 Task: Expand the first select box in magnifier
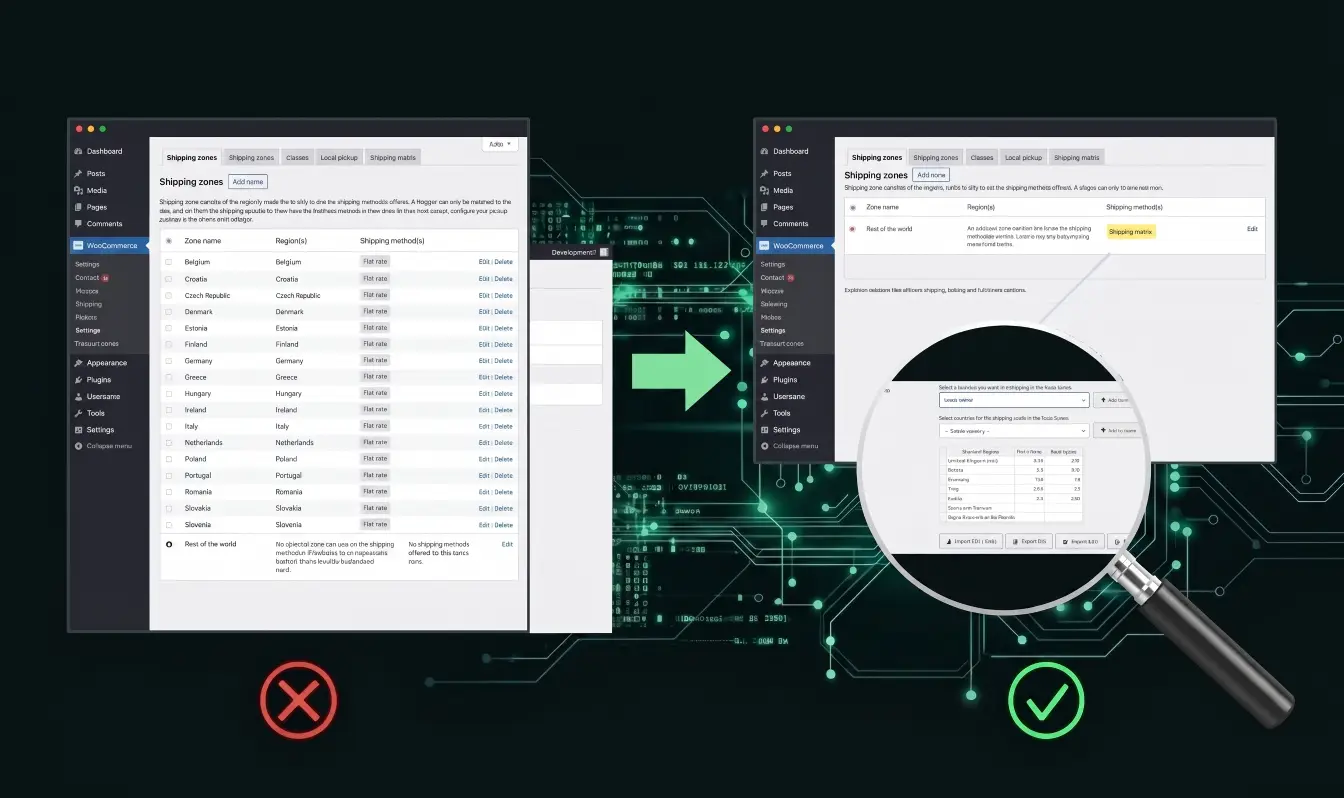pos(1013,400)
